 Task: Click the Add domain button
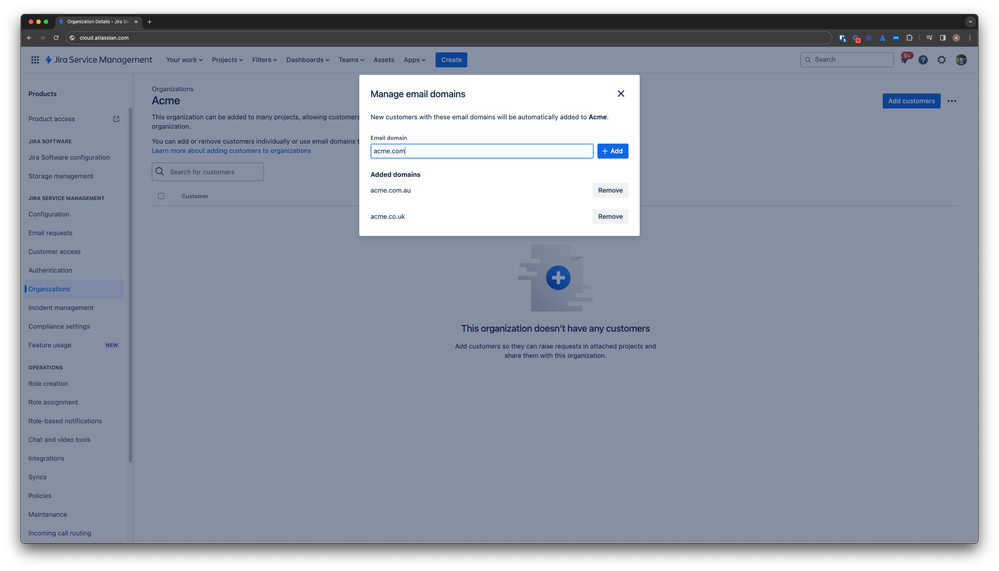pyautogui.click(x=612, y=151)
